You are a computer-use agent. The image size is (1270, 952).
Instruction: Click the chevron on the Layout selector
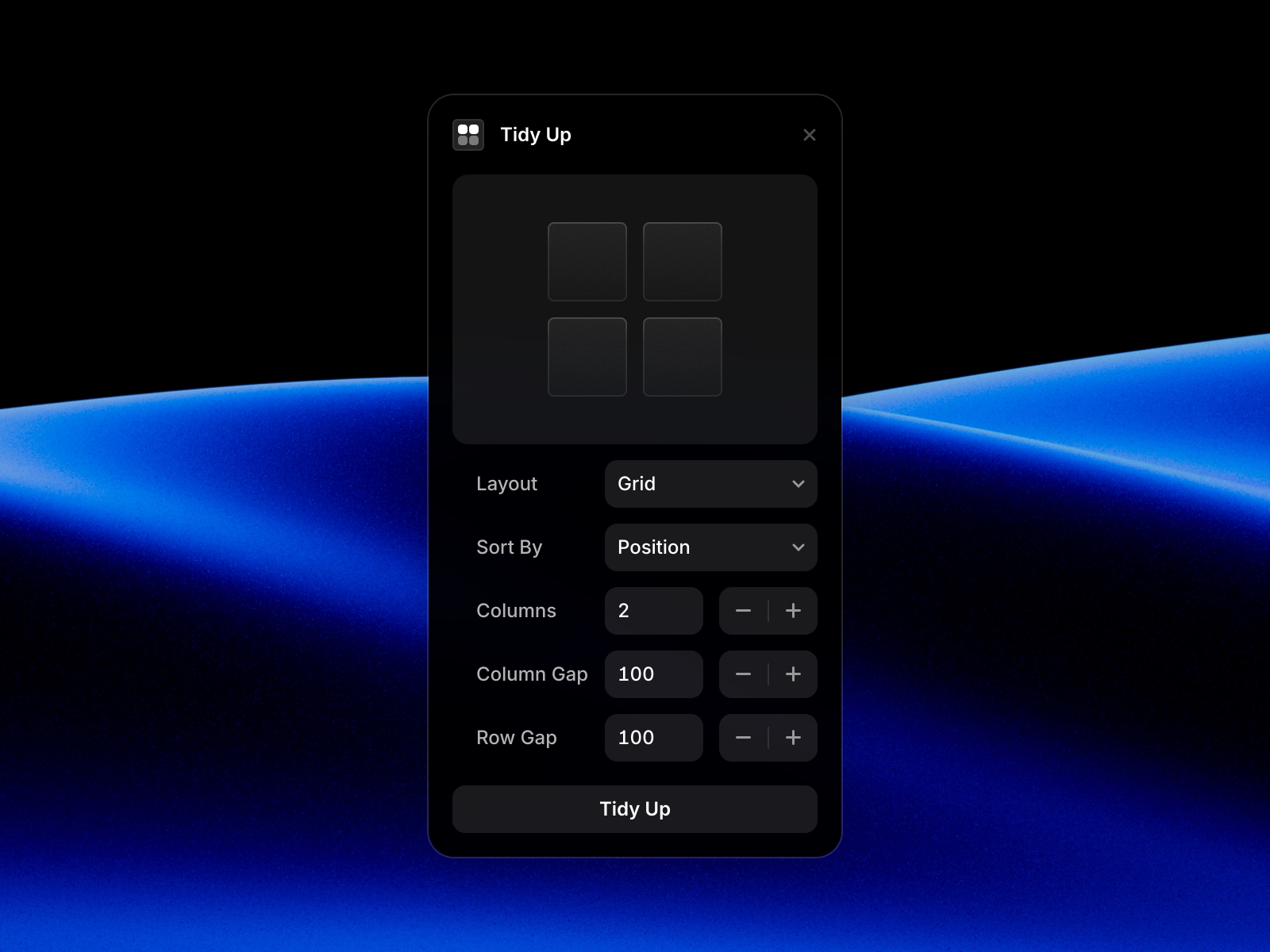point(799,484)
